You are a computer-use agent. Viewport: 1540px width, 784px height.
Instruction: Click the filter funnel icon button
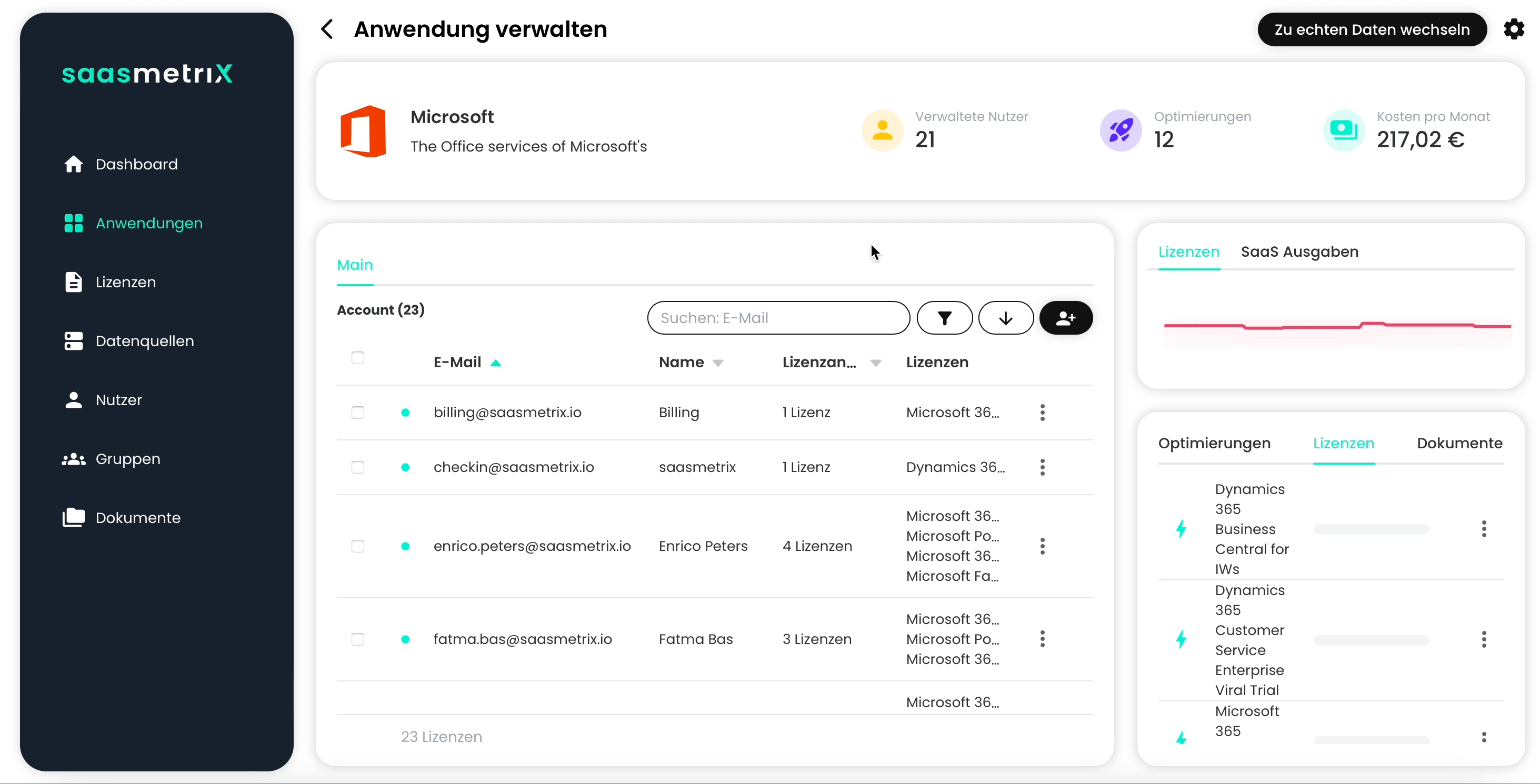coord(944,318)
